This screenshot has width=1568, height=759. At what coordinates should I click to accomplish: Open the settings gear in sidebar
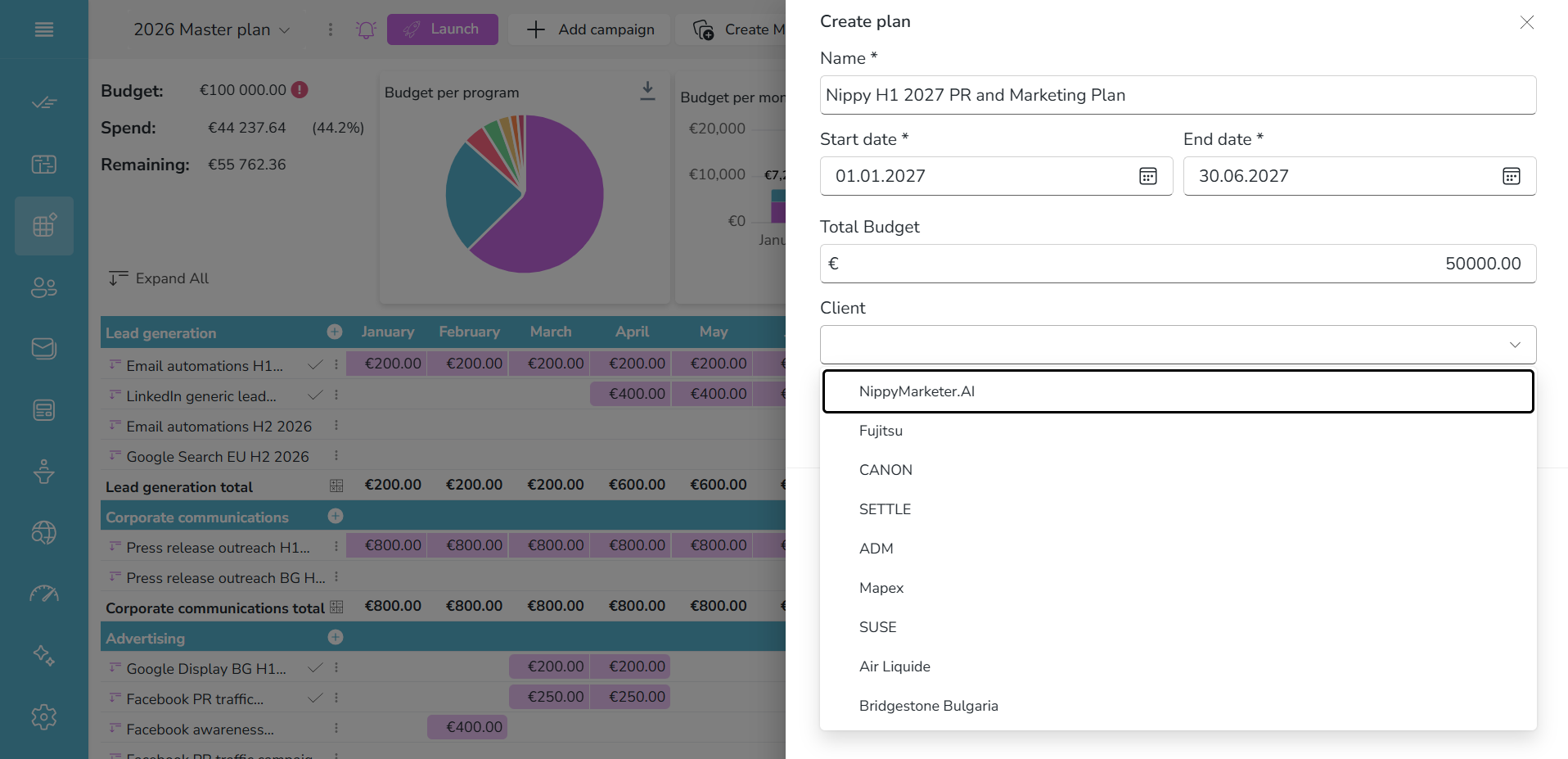tap(44, 717)
